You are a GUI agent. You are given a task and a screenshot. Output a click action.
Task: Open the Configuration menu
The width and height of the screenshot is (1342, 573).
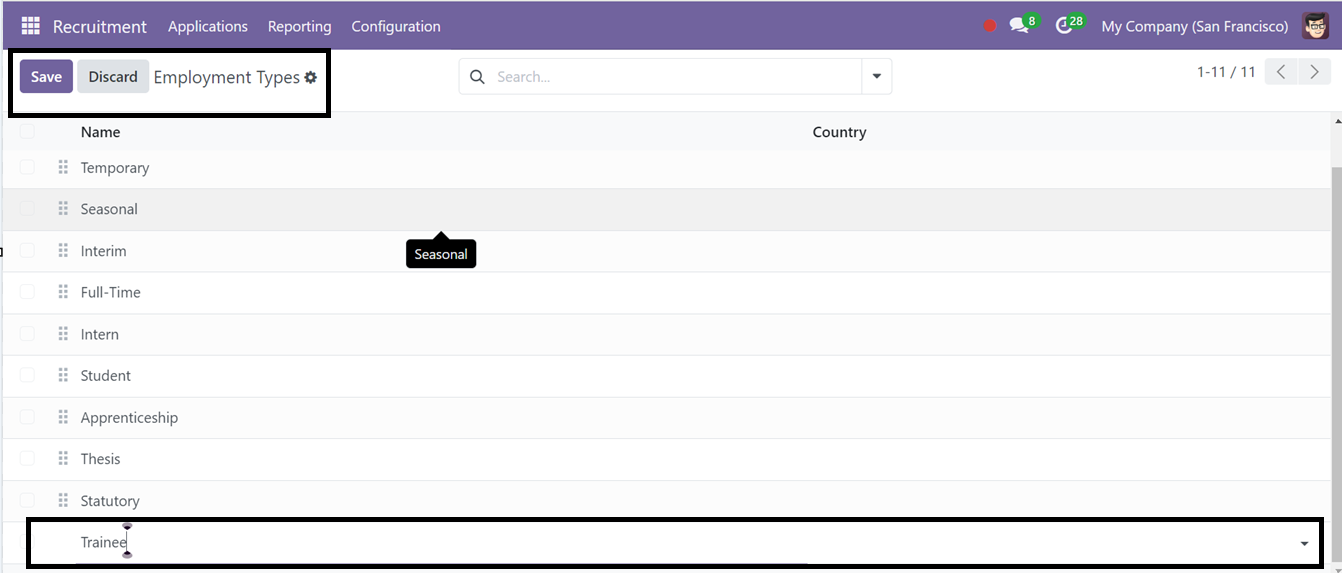396,26
